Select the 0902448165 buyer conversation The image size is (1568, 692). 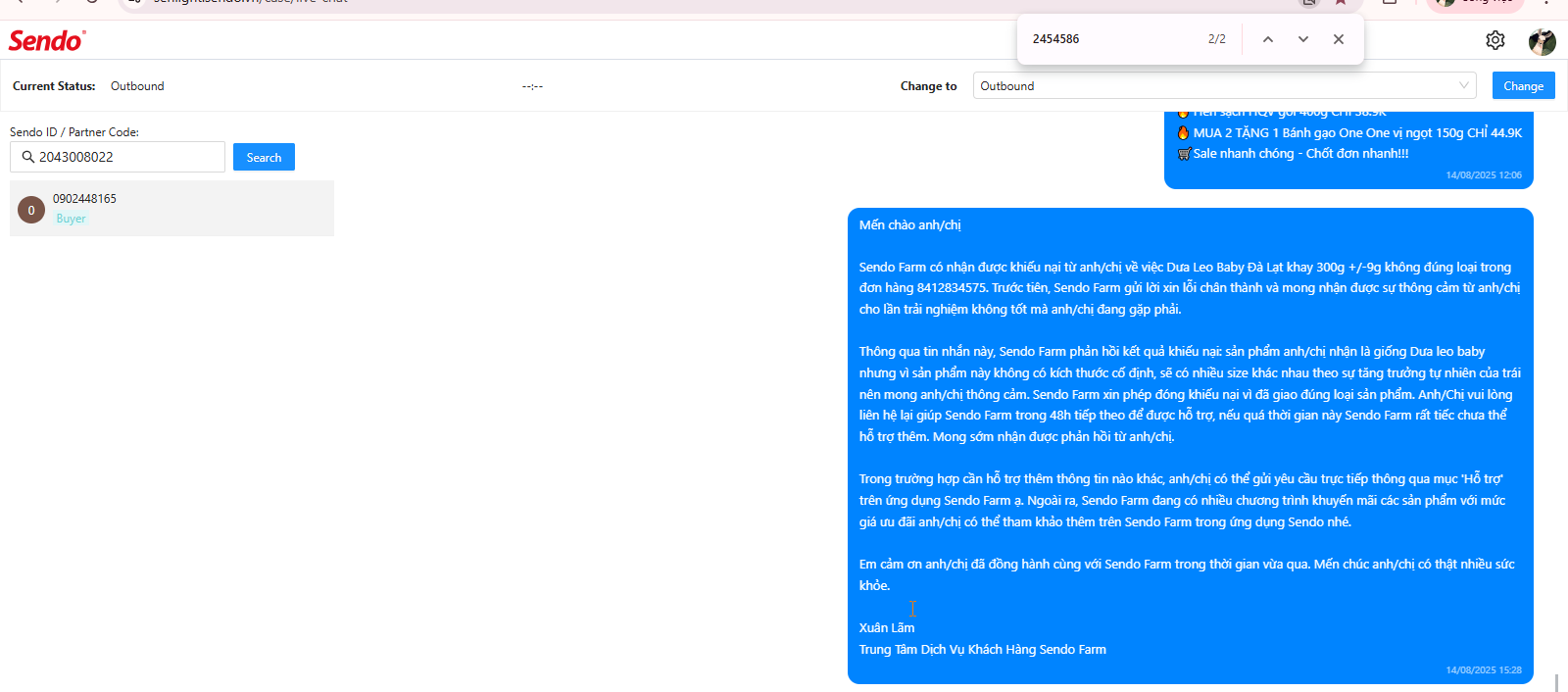171,209
